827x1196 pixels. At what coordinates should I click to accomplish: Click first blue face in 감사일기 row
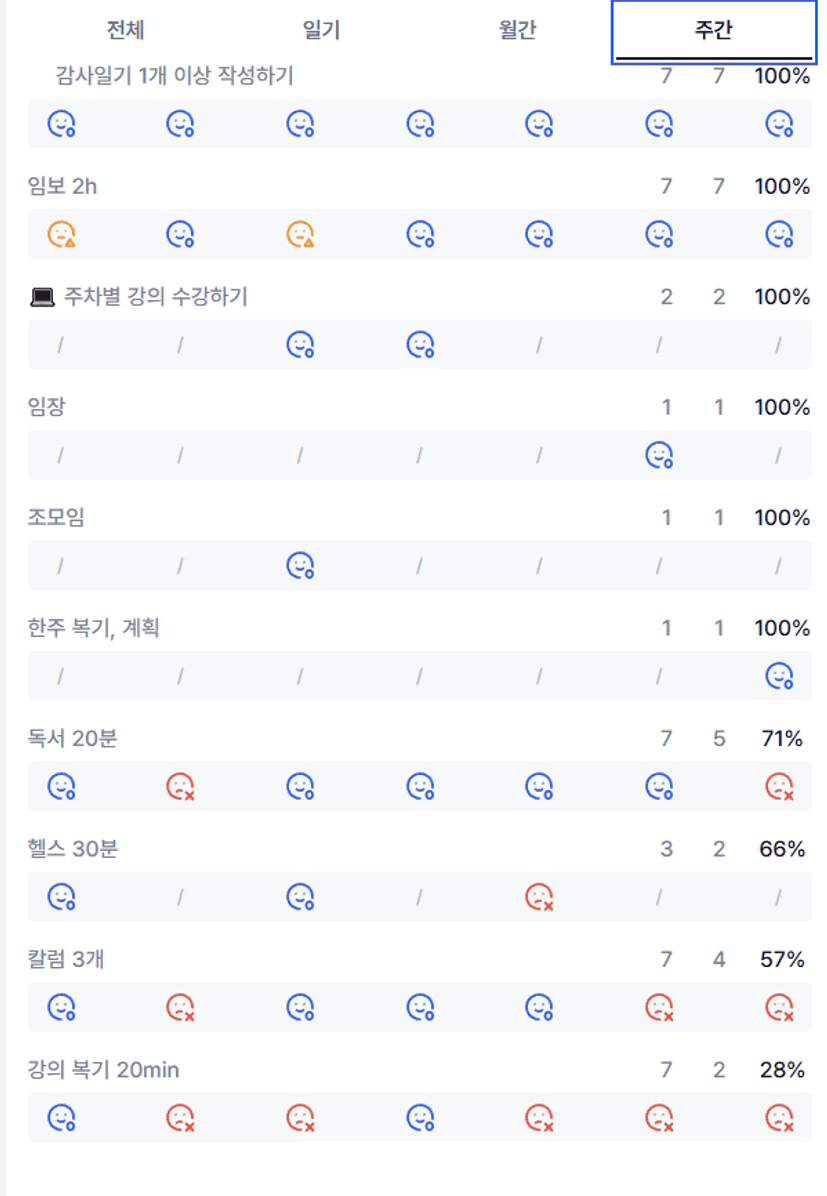pos(62,124)
